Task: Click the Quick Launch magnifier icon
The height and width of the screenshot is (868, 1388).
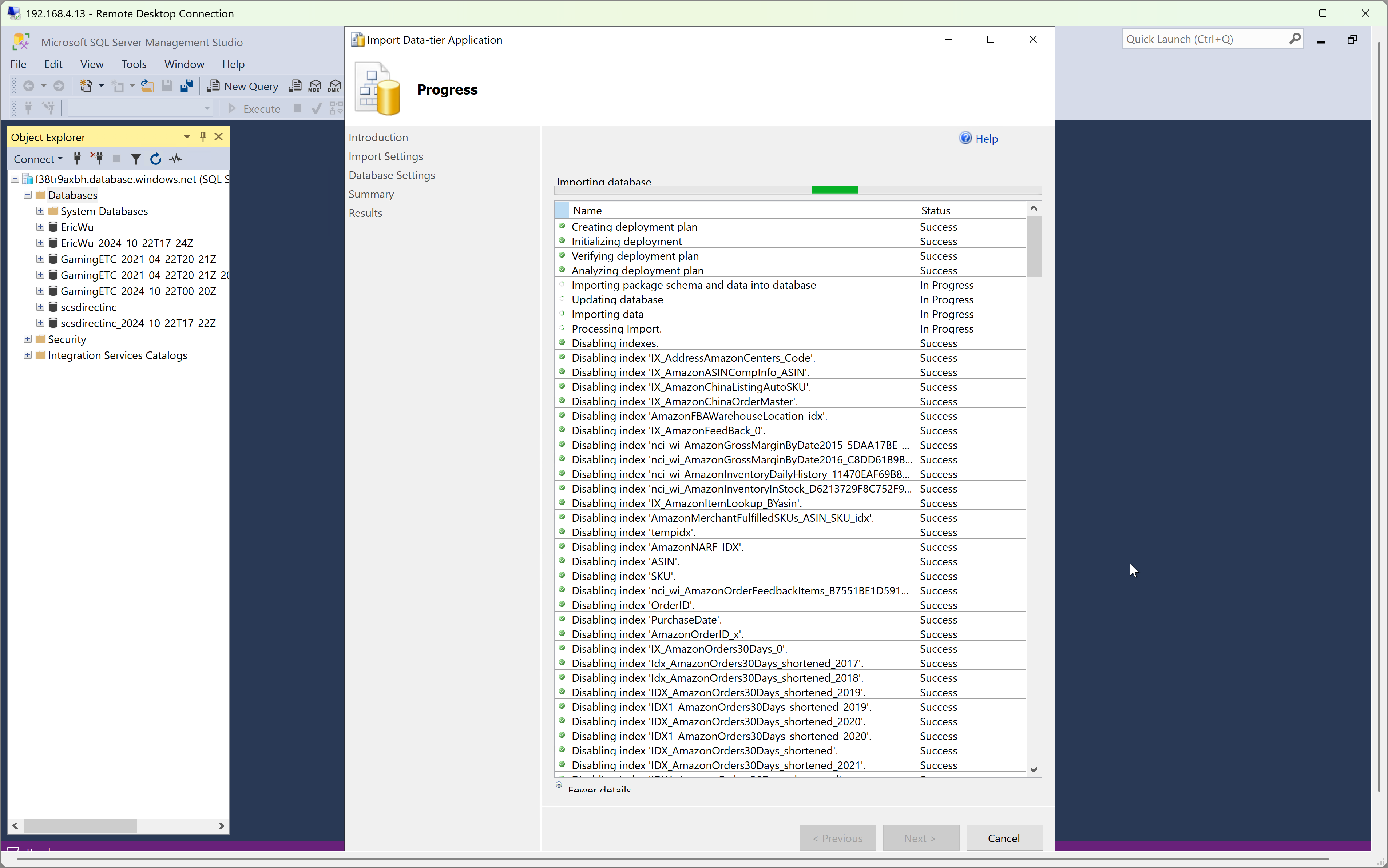Action: 1294,39
